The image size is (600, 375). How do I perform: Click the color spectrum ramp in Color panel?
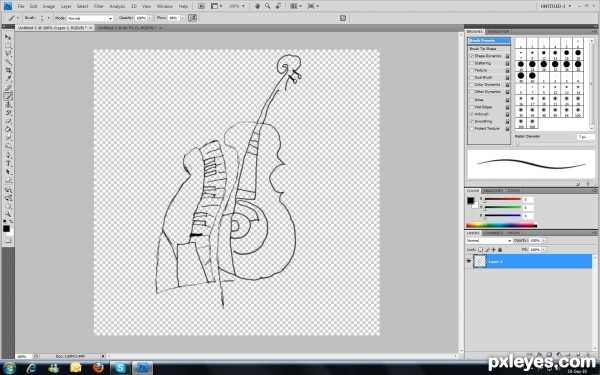[x=501, y=225]
